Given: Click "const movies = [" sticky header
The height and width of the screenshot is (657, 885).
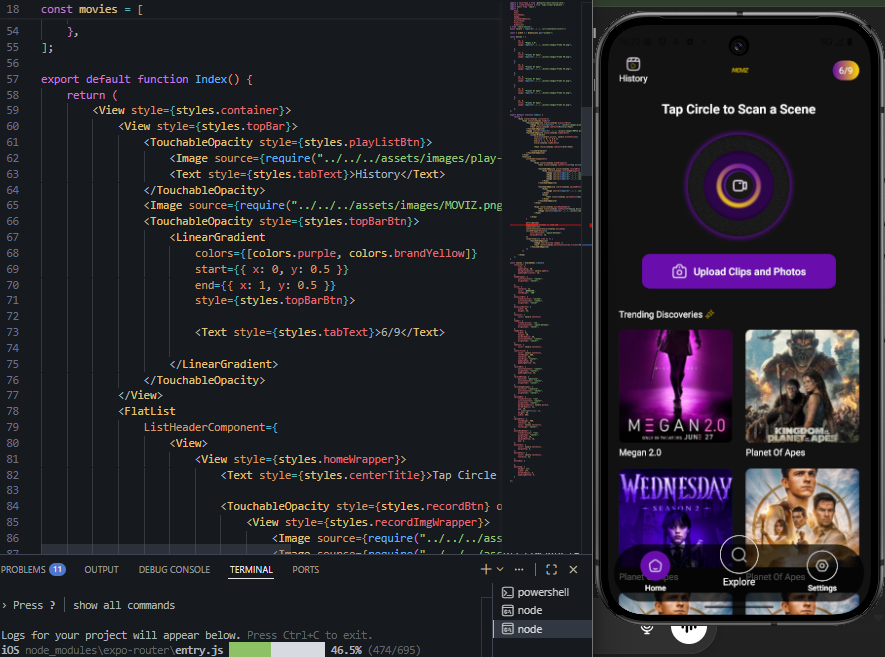Looking at the screenshot, I should tap(92, 10).
